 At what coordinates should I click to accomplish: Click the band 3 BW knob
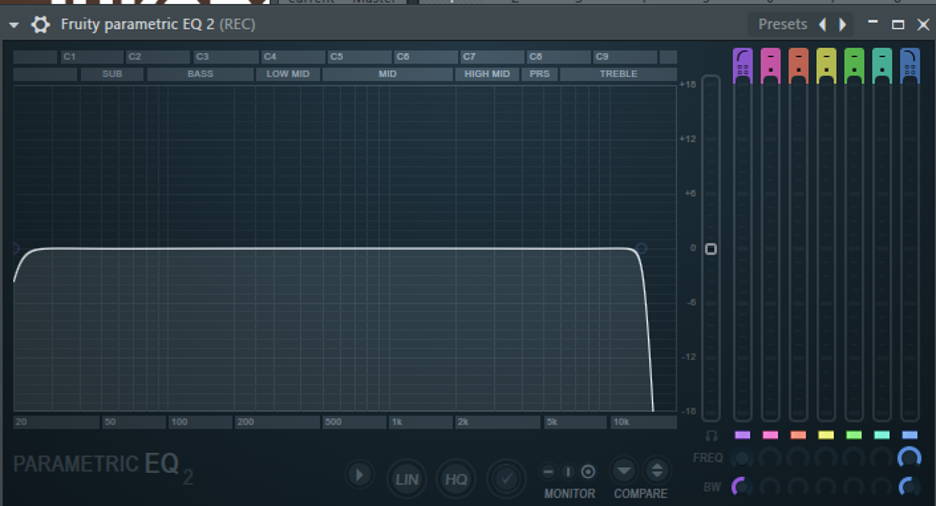tap(798, 487)
